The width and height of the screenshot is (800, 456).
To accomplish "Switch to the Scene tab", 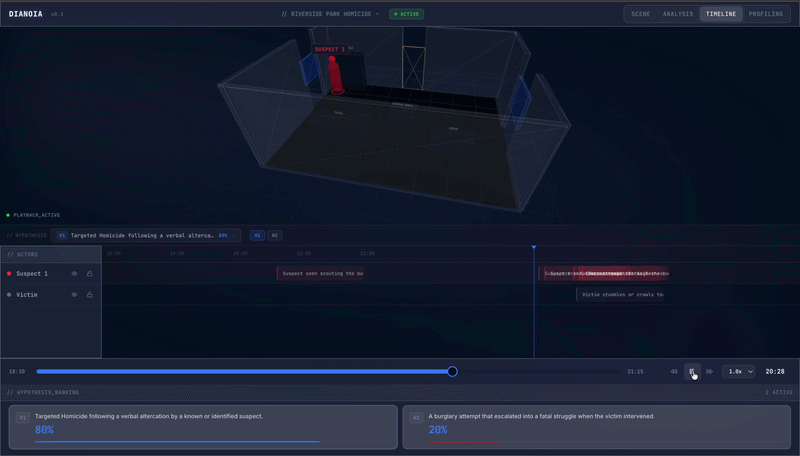I will [641, 14].
